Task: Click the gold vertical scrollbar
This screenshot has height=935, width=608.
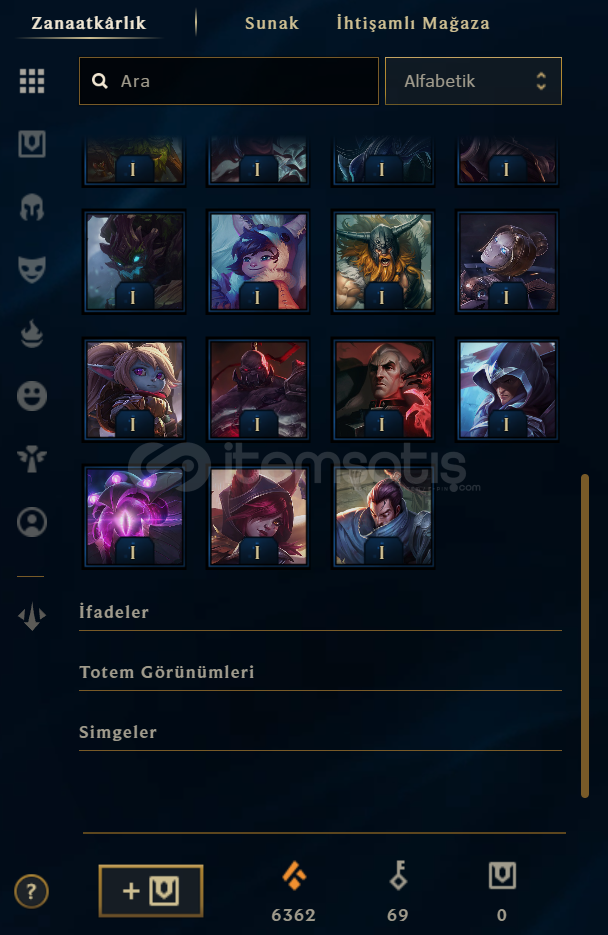Action: (x=585, y=636)
